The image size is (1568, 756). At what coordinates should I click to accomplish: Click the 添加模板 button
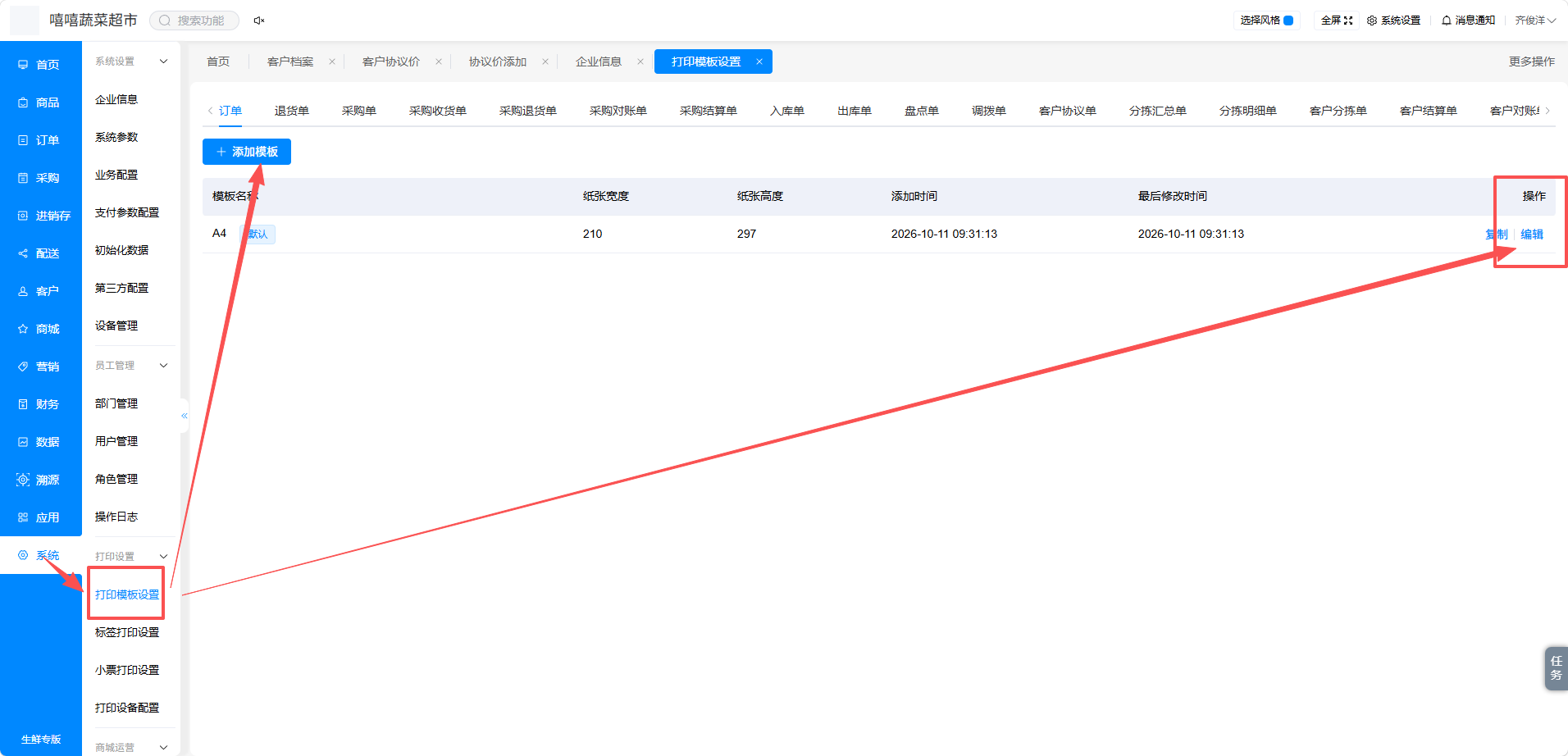click(x=247, y=152)
